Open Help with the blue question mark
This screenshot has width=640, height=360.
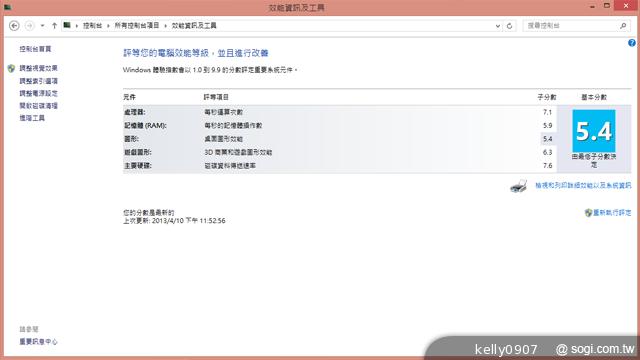(632, 43)
